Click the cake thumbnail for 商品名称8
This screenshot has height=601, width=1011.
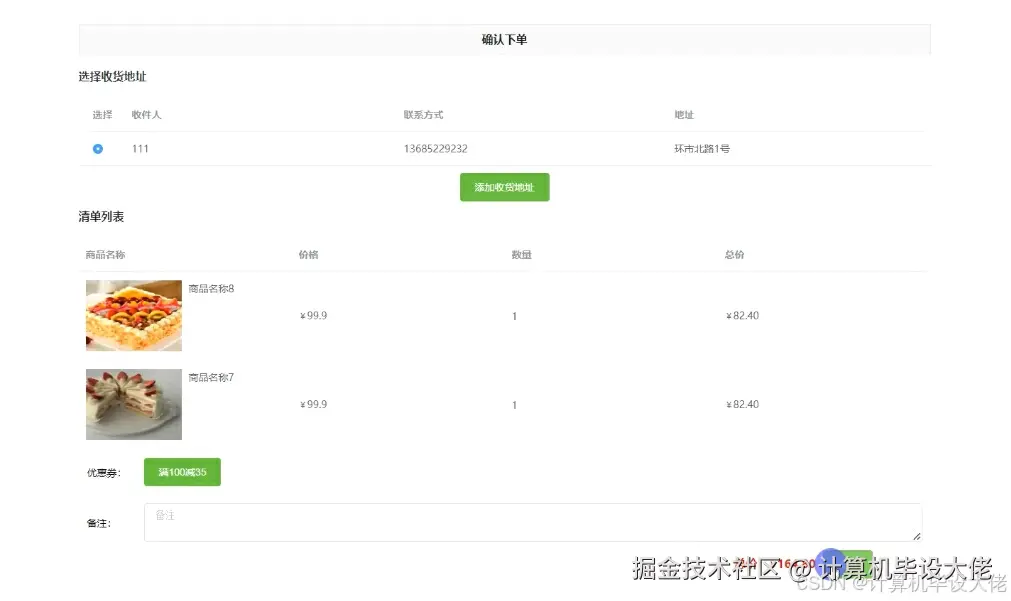point(133,315)
